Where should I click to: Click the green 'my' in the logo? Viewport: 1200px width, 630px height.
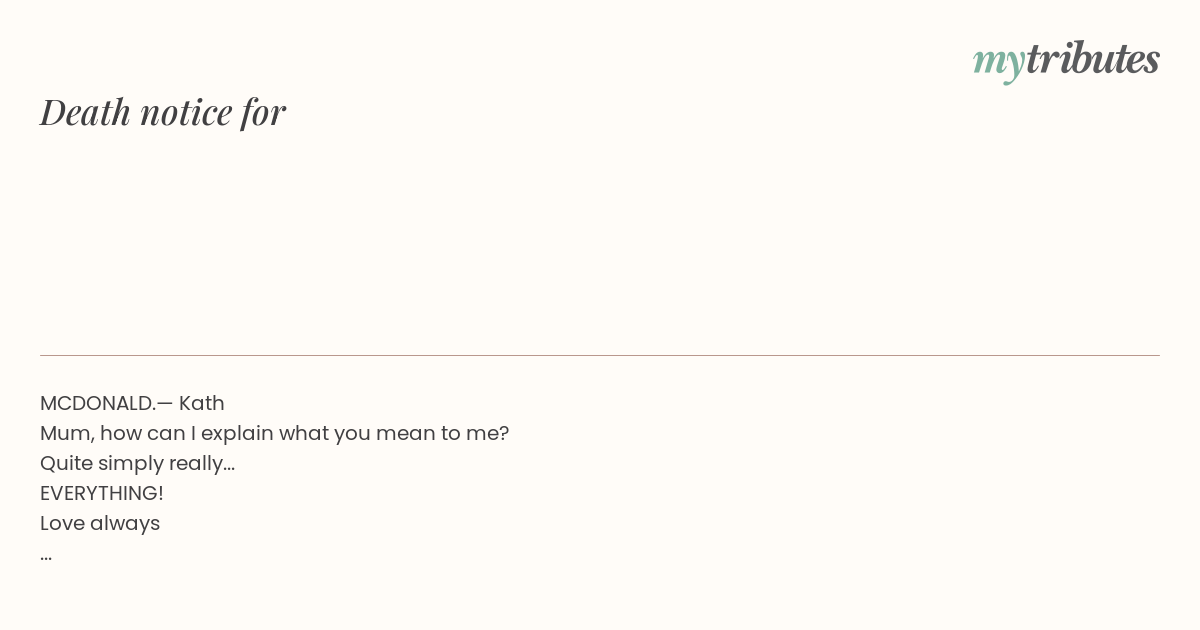[999, 62]
